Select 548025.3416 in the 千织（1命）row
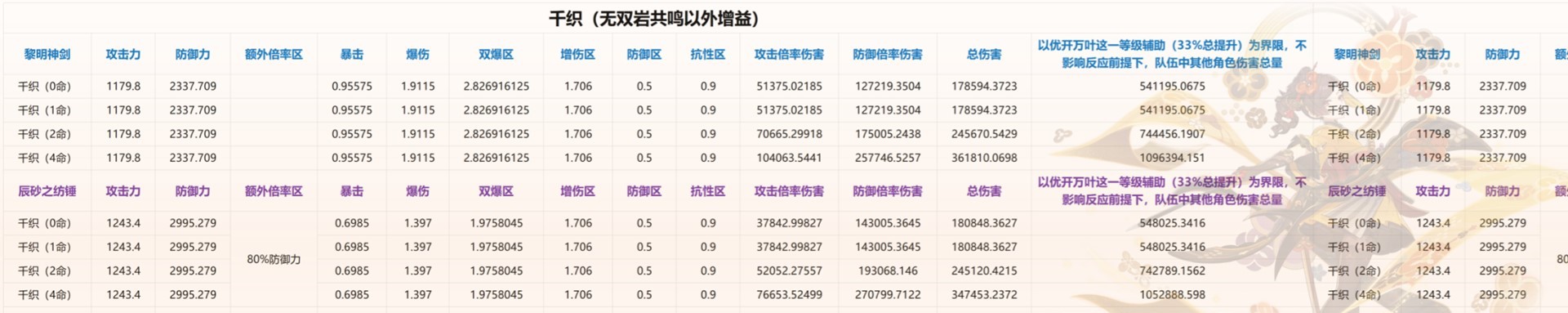 pos(1172,247)
